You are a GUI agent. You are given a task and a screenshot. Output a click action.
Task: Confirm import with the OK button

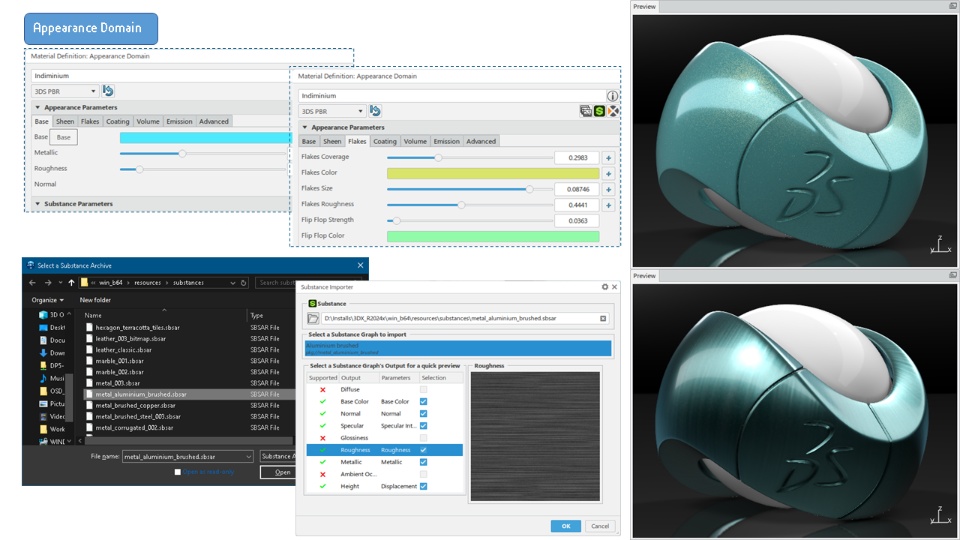point(566,526)
